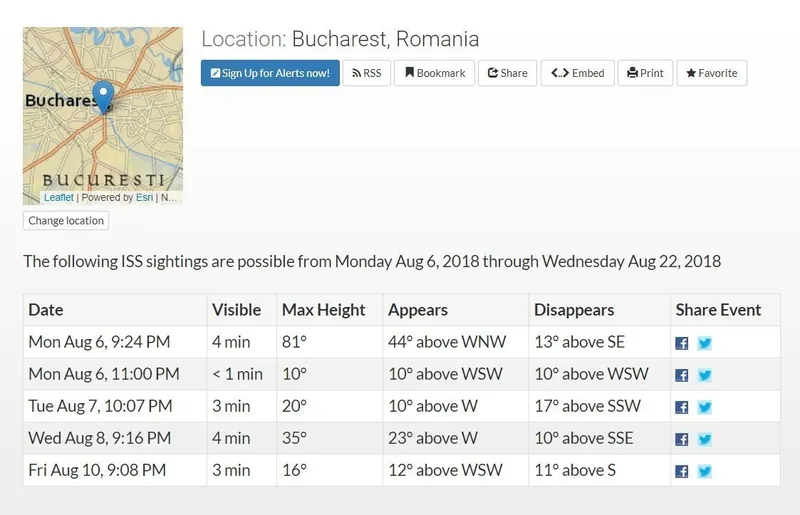Open the Embed code option
Screen dimensions: 800x515
(x=578, y=73)
